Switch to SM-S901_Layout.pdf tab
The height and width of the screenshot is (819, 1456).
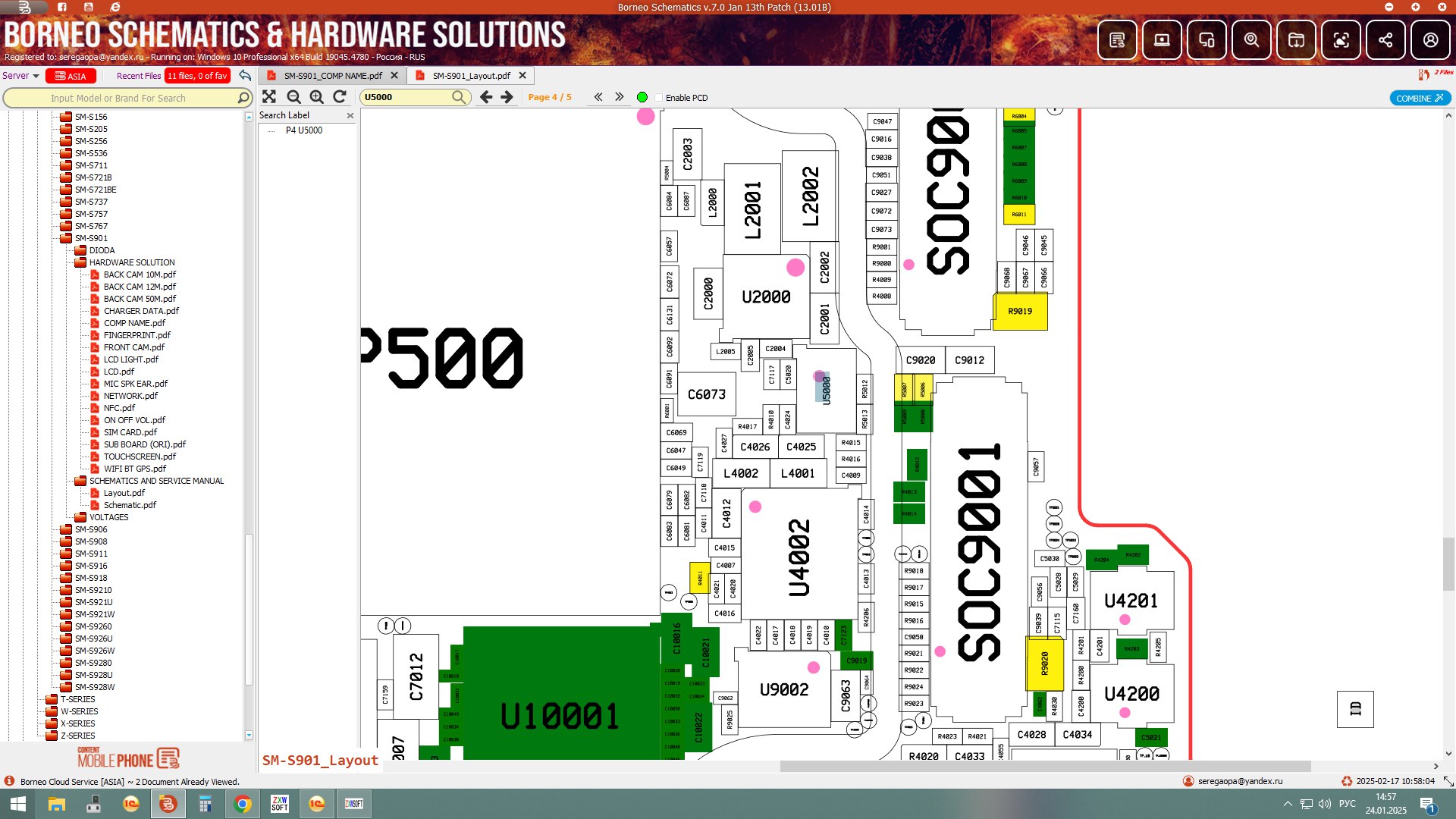(471, 76)
